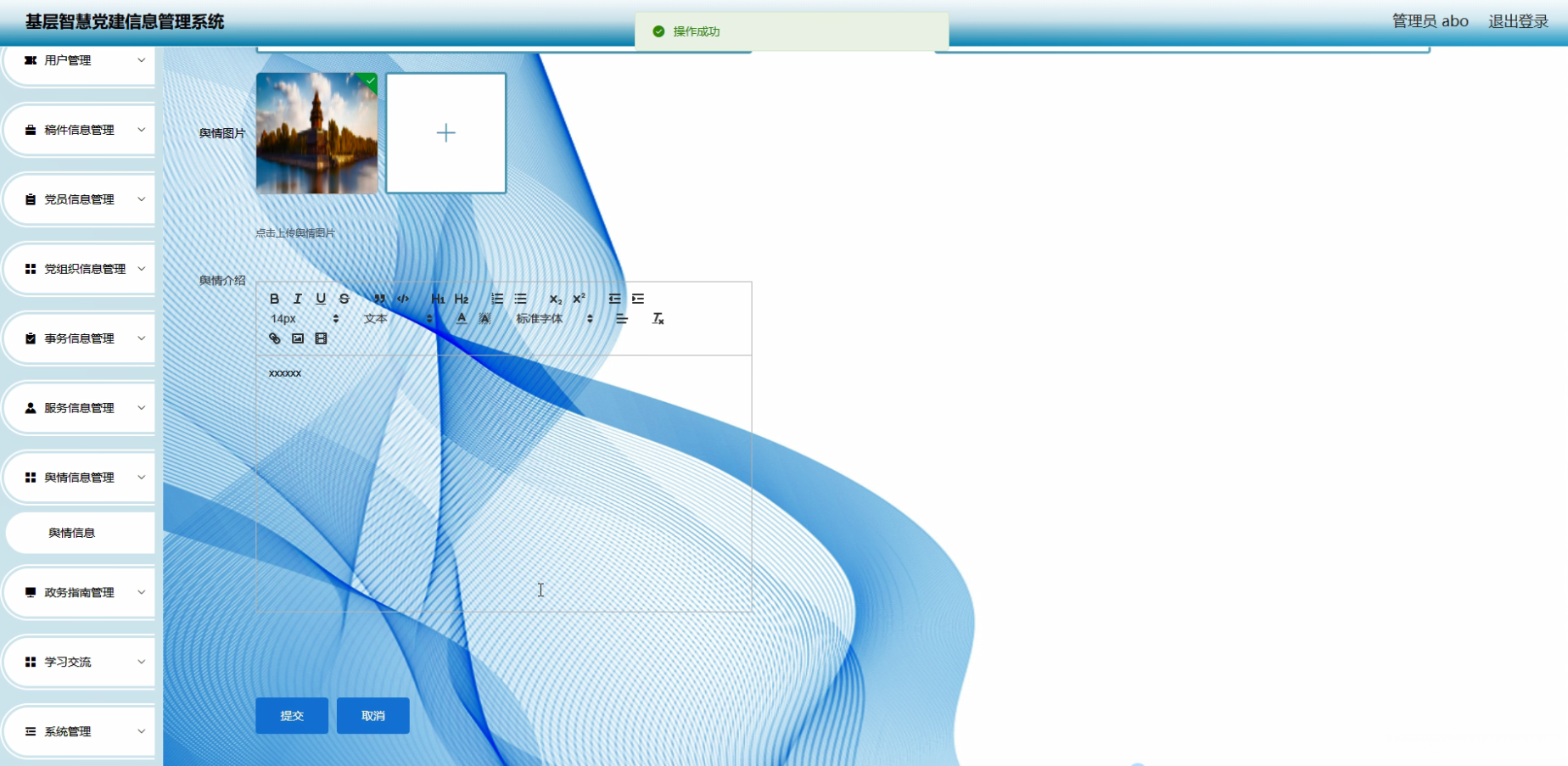1568x766 pixels.
Task: Toggle strikethrough formatting in the editor
Action: pyautogui.click(x=344, y=299)
